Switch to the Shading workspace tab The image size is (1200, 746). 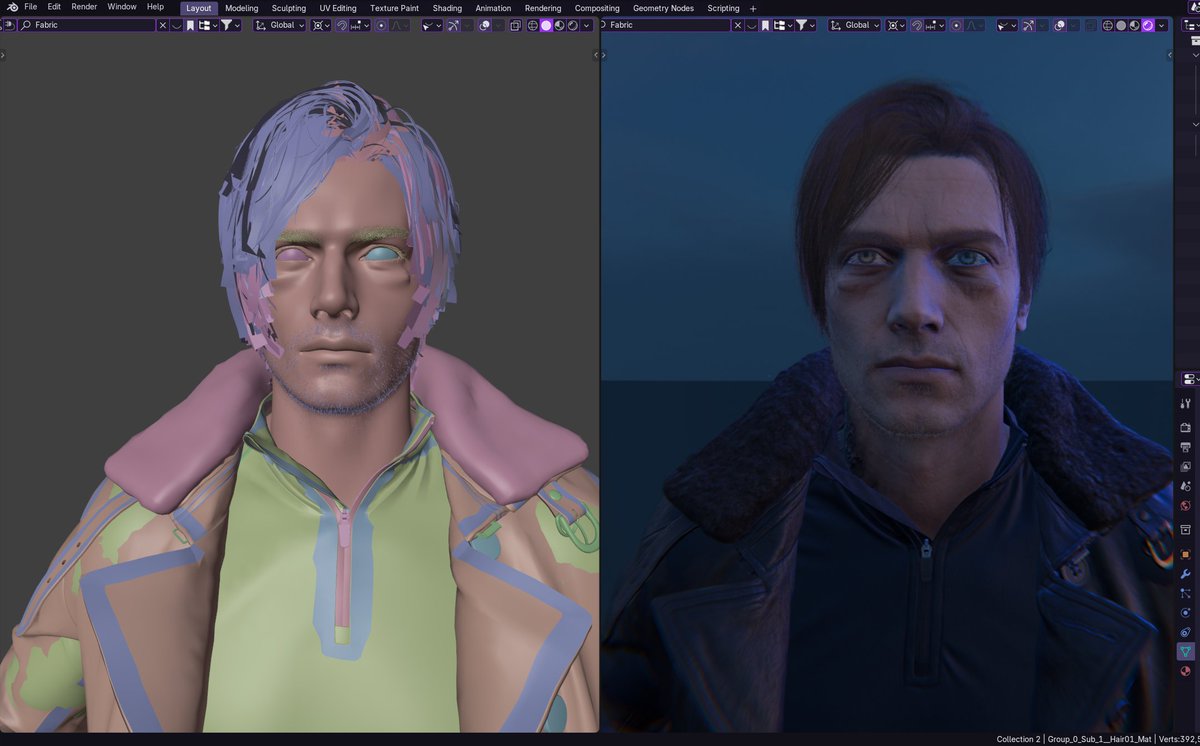(447, 8)
